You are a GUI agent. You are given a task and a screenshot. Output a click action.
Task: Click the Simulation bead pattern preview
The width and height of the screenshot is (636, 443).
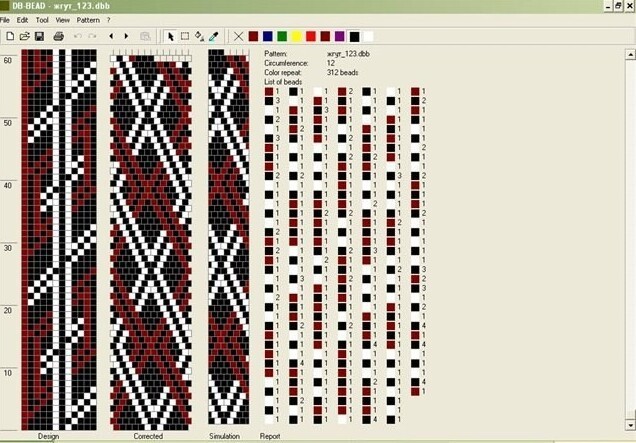(228, 240)
